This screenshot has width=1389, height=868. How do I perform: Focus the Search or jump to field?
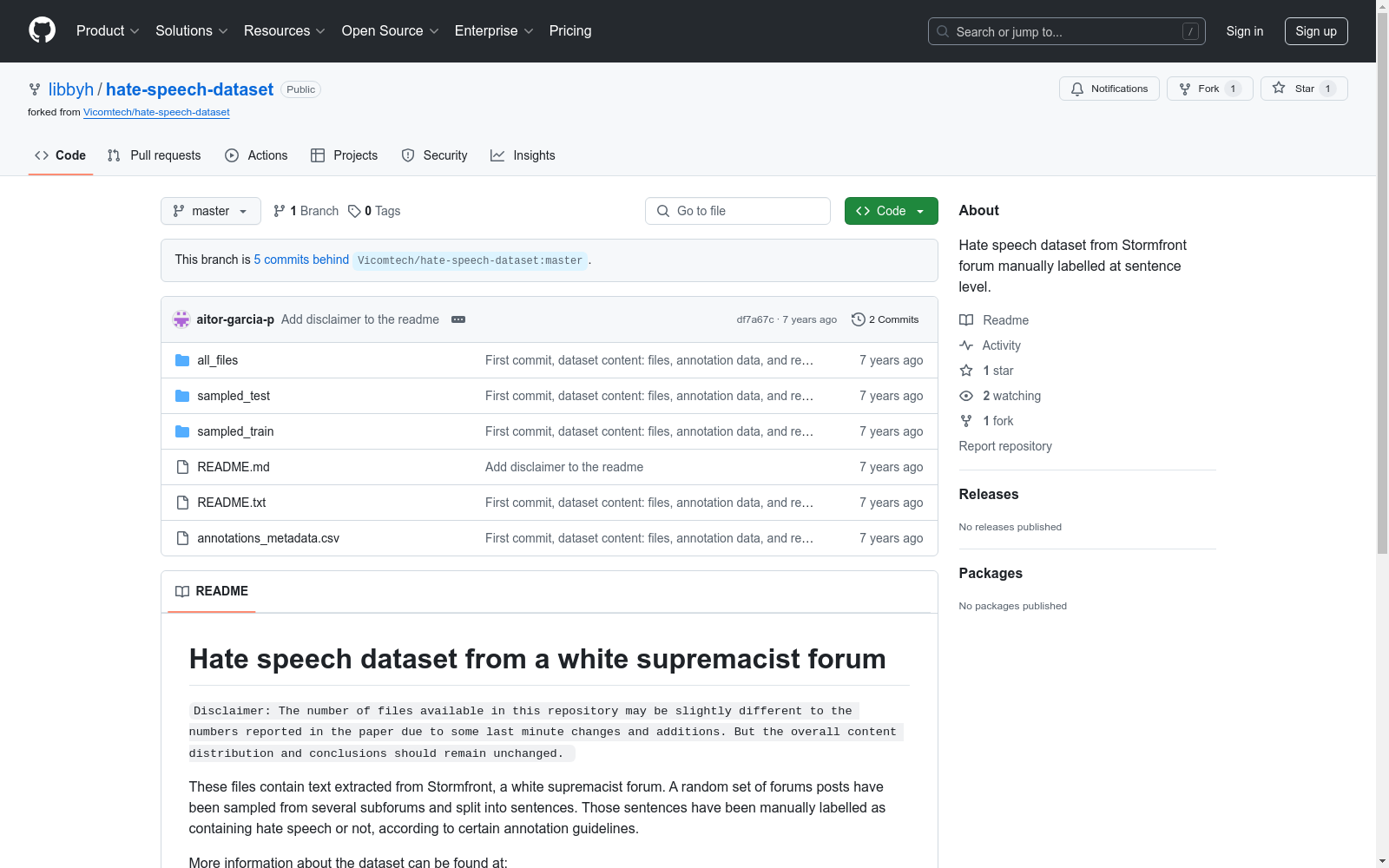[1067, 31]
